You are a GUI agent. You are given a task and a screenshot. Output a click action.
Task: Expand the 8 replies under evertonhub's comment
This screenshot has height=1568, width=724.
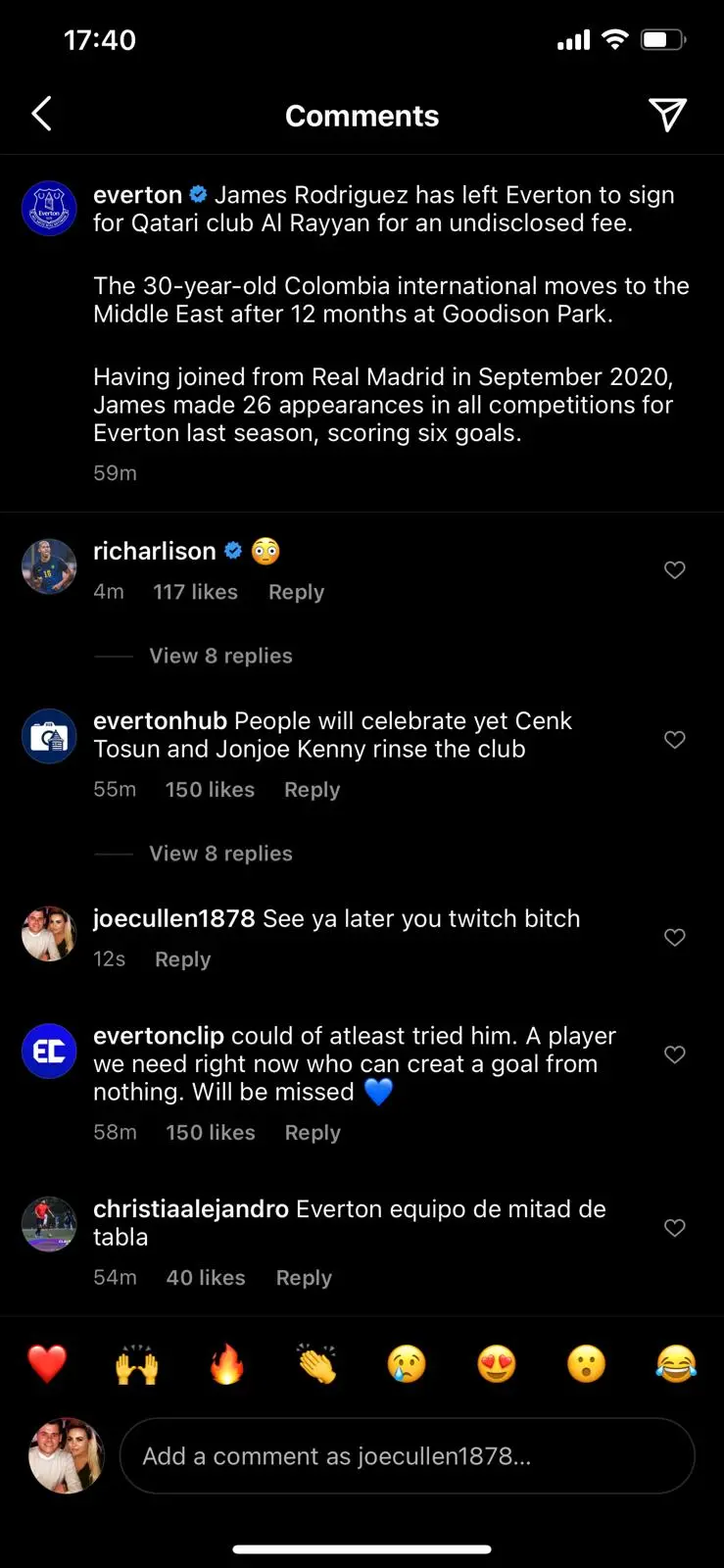220,854
